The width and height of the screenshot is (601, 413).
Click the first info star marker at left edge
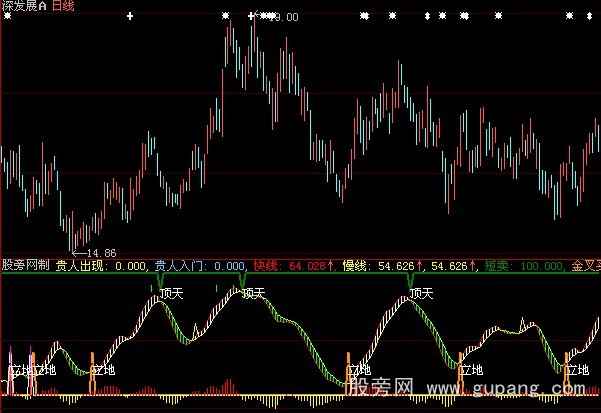[x=7, y=16]
